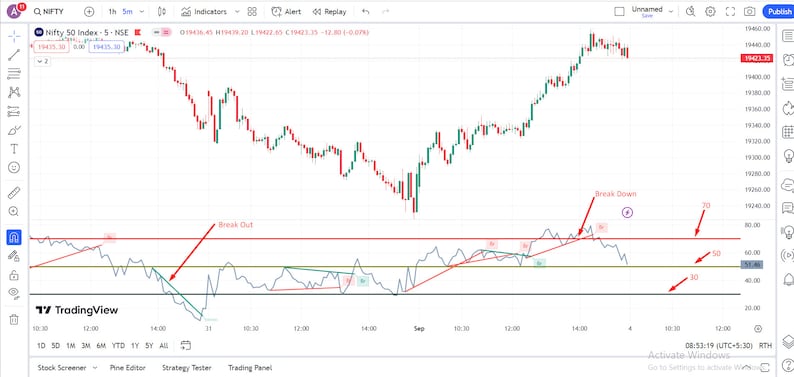Toggle RTH trading session setting
794x377 pixels.
pos(765,346)
